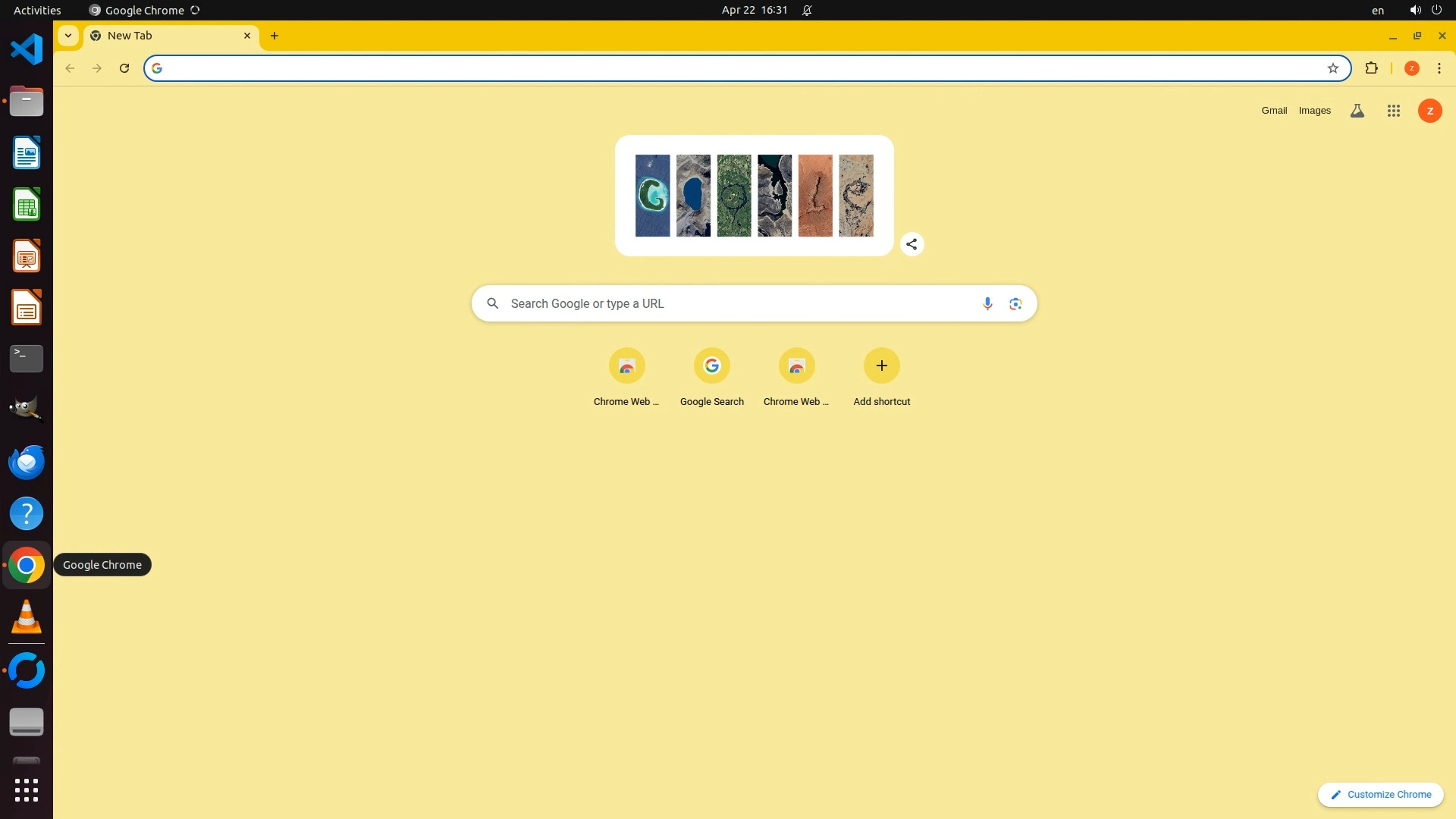Screen dimensions: 1456x819
Task: Reload the current page
Action: coord(124,68)
